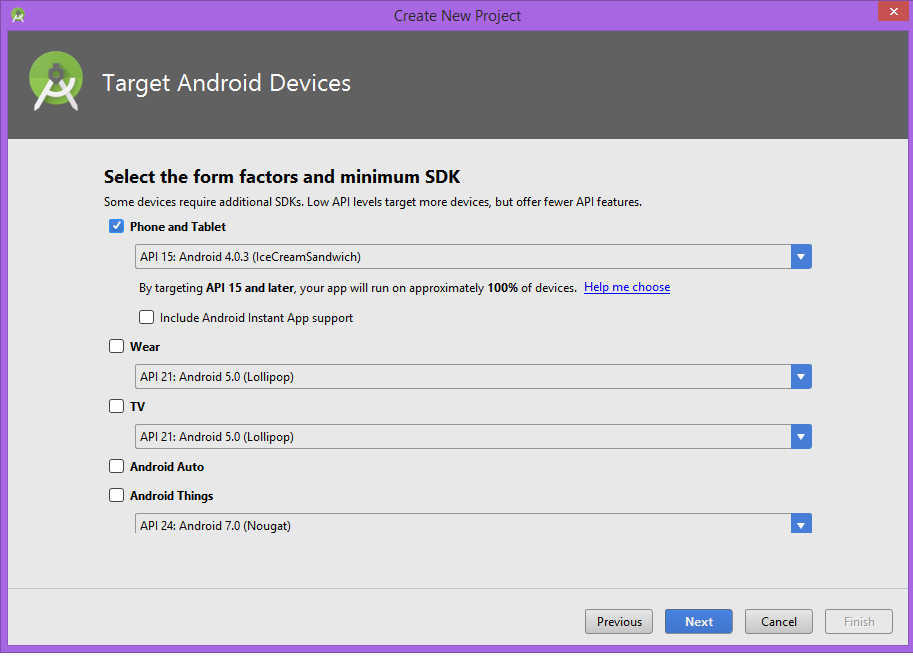This screenshot has width=913, height=656.
Task: Open the Wear minimum SDK dropdown
Action: (x=800, y=377)
